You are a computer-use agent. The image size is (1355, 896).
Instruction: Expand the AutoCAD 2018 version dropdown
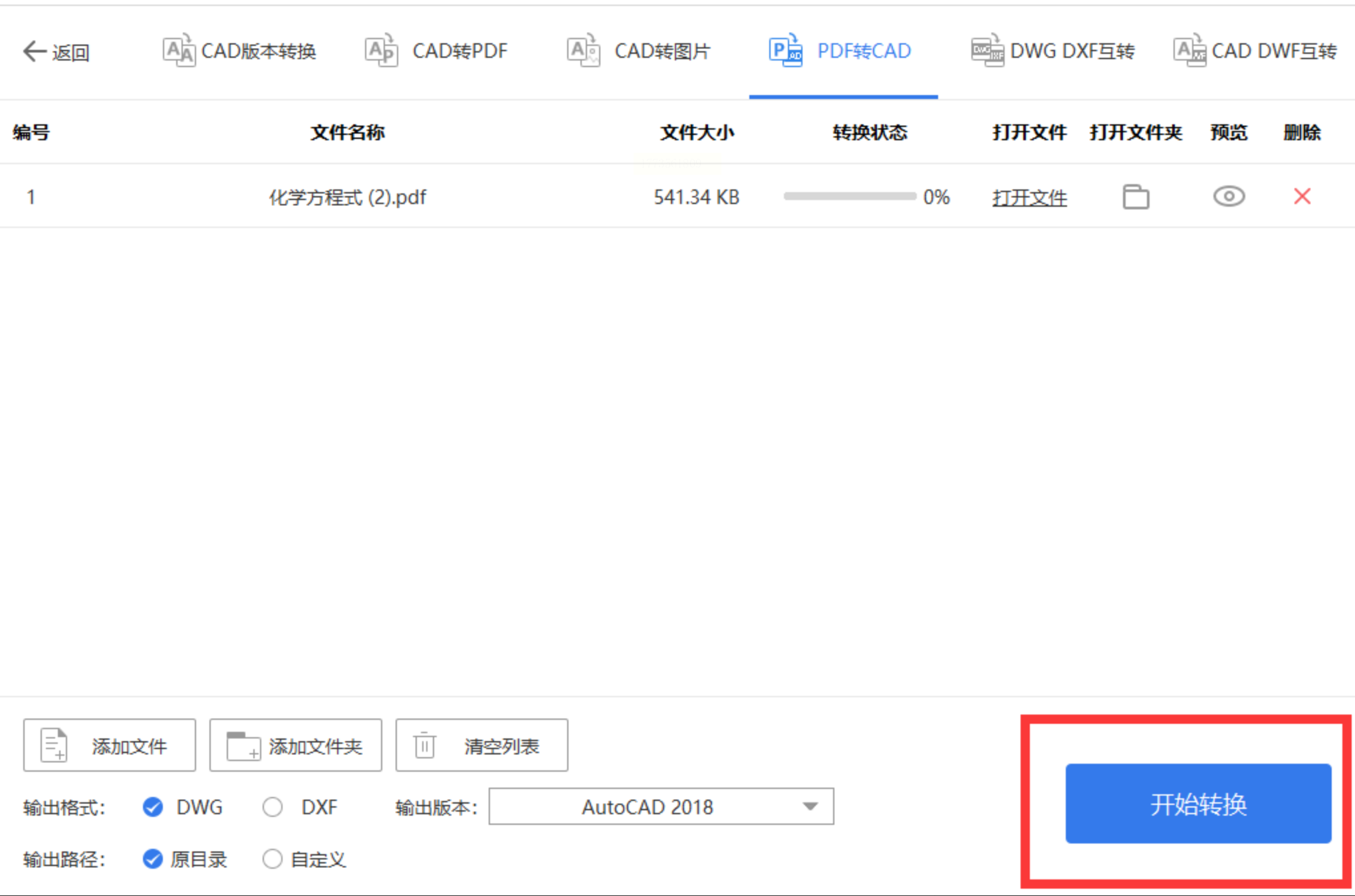809,806
